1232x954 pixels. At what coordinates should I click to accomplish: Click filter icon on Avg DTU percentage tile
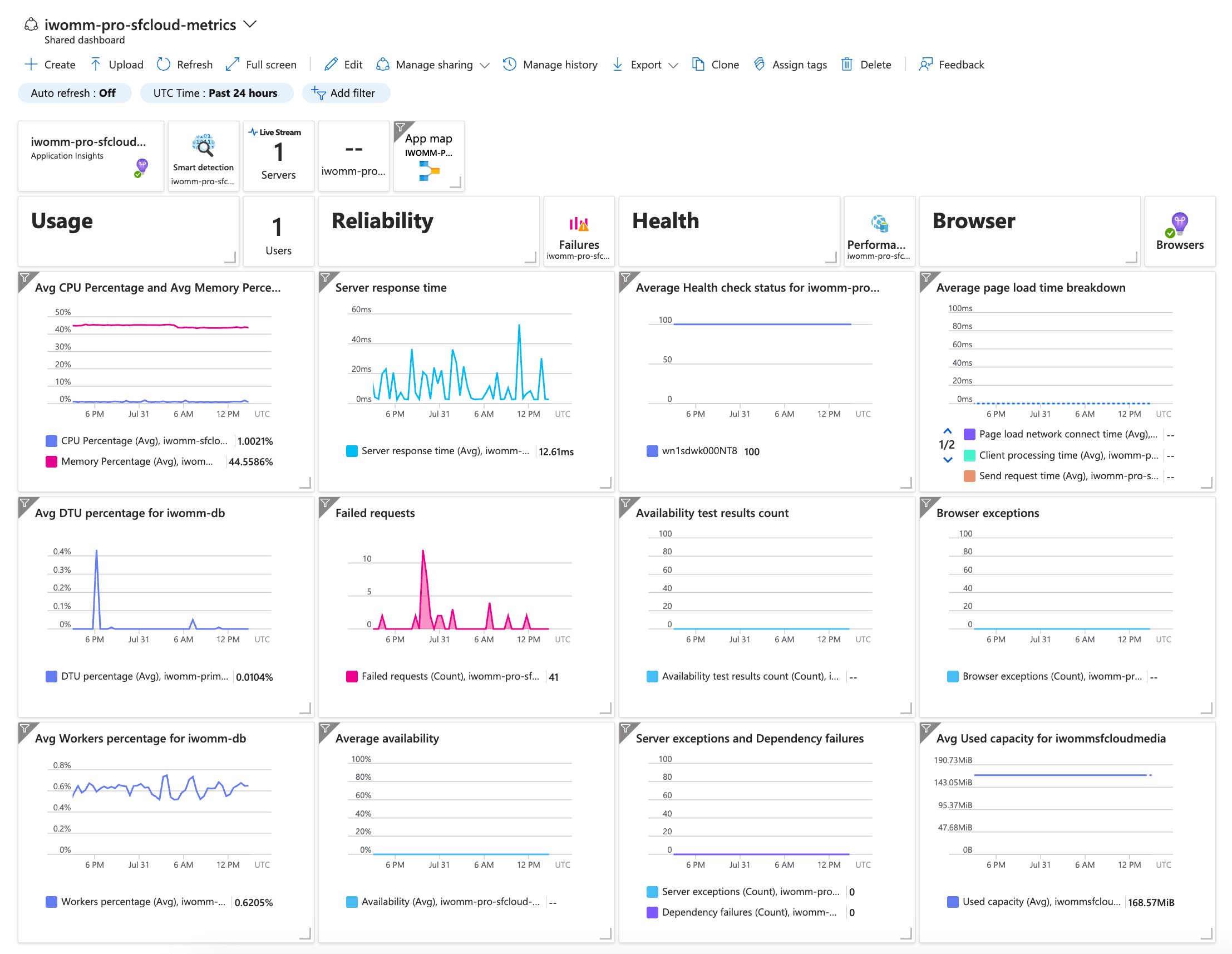(x=25, y=503)
